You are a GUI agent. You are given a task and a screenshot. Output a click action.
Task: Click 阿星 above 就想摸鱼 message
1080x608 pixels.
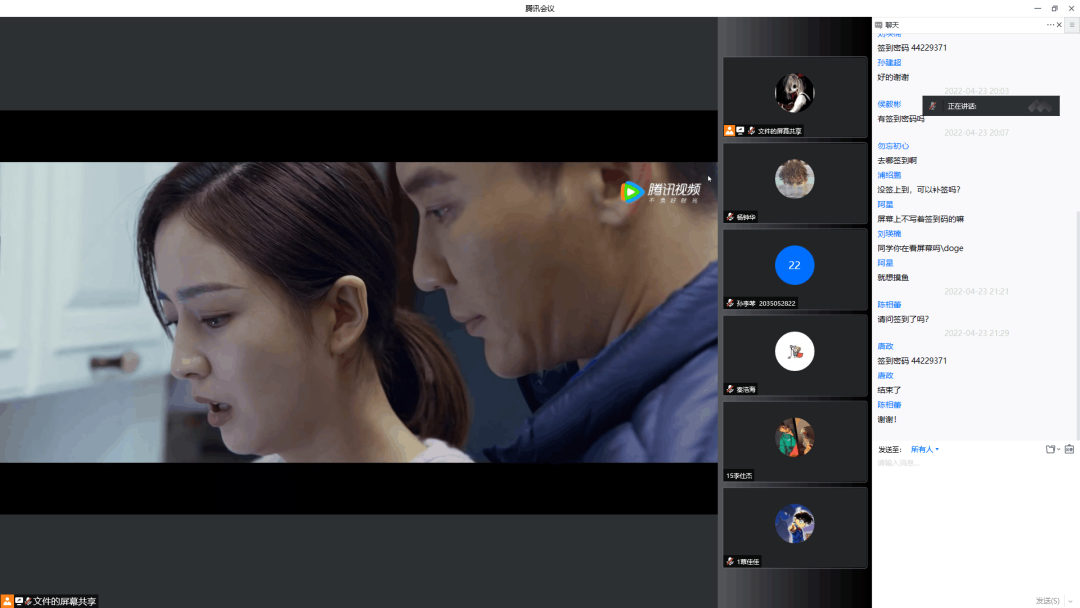click(885, 263)
